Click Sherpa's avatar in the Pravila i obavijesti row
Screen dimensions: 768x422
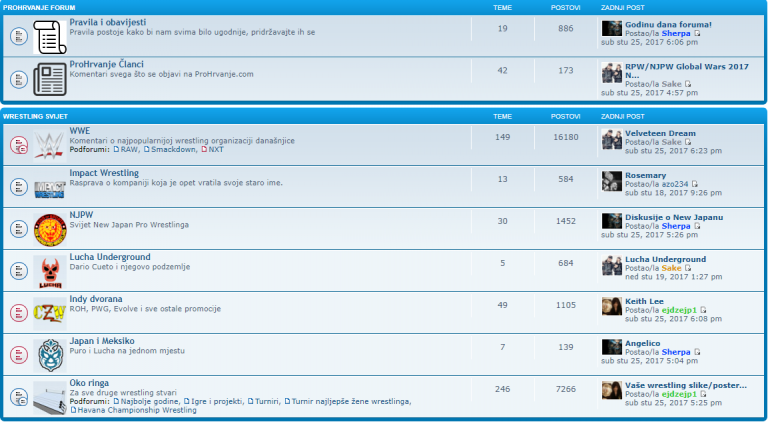612,28
